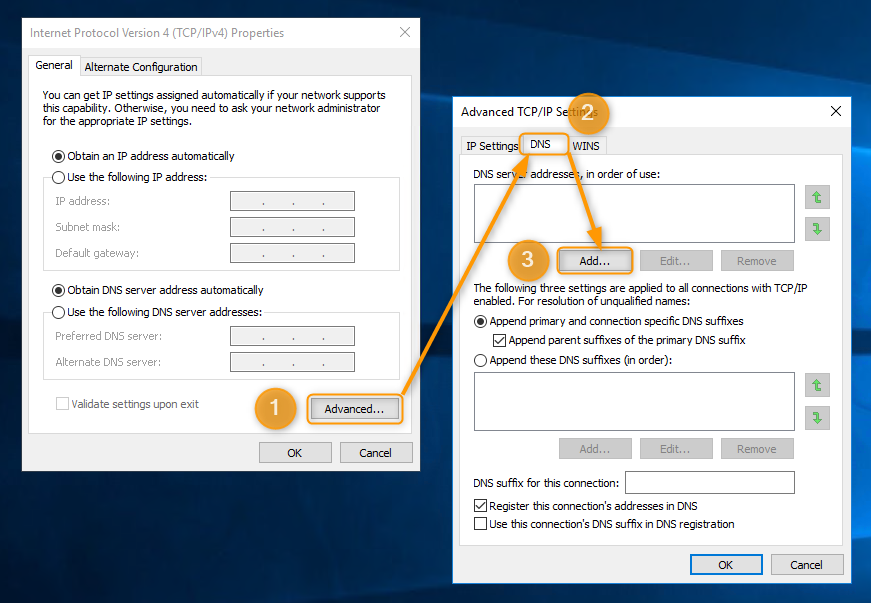Click the DNS suffix for this connection field

(x=710, y=482)
